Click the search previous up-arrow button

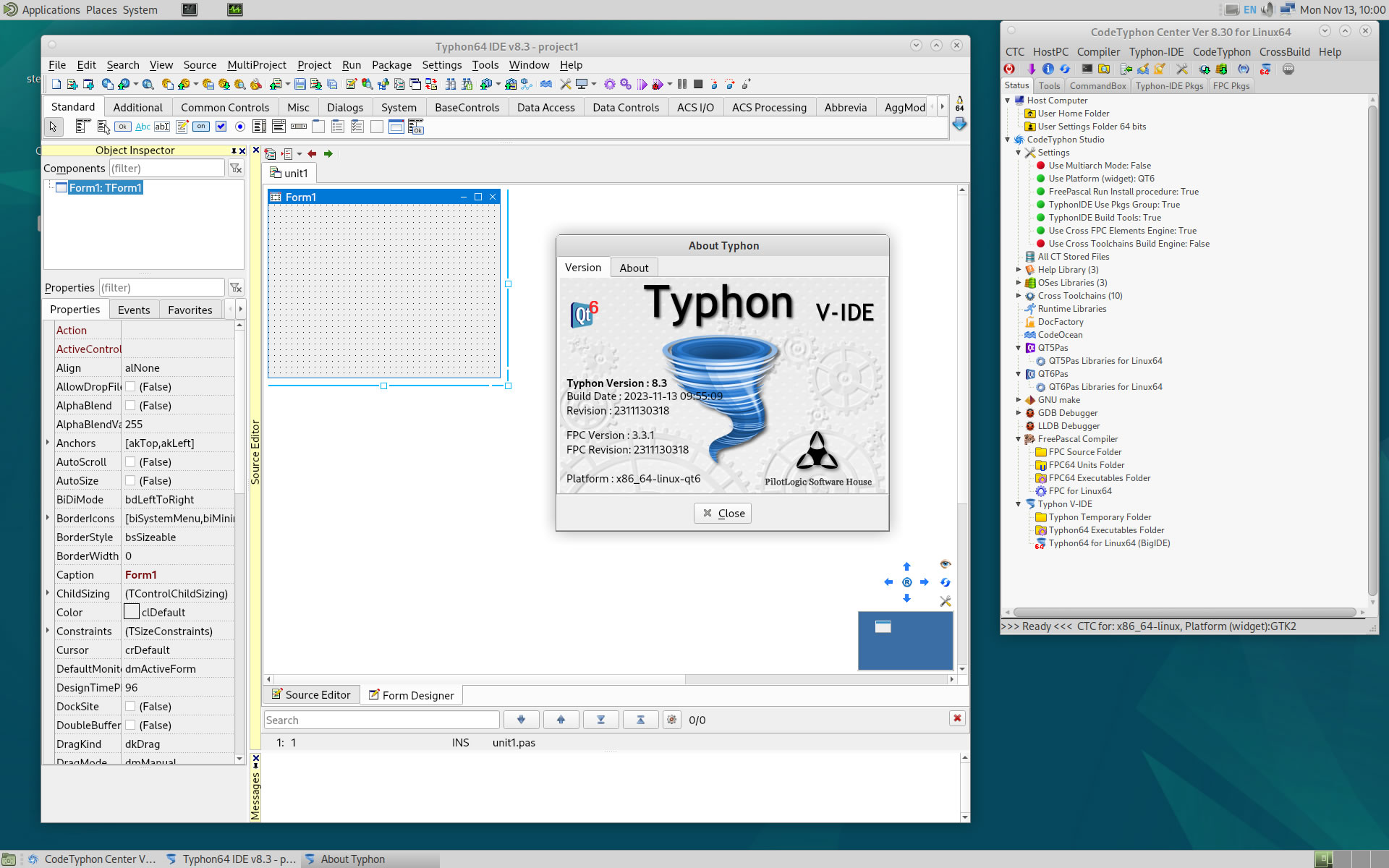pyautogui.click(x=561, y=720)
